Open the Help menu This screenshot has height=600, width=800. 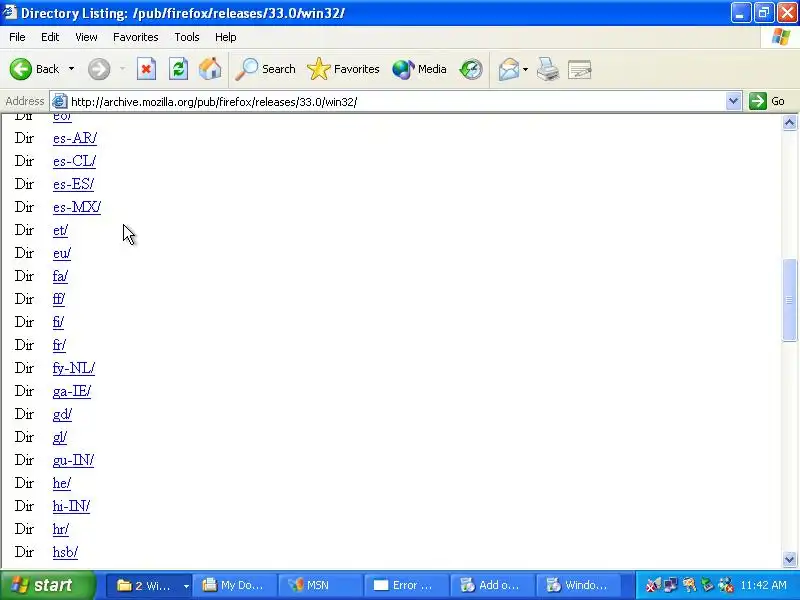point(226,37)
